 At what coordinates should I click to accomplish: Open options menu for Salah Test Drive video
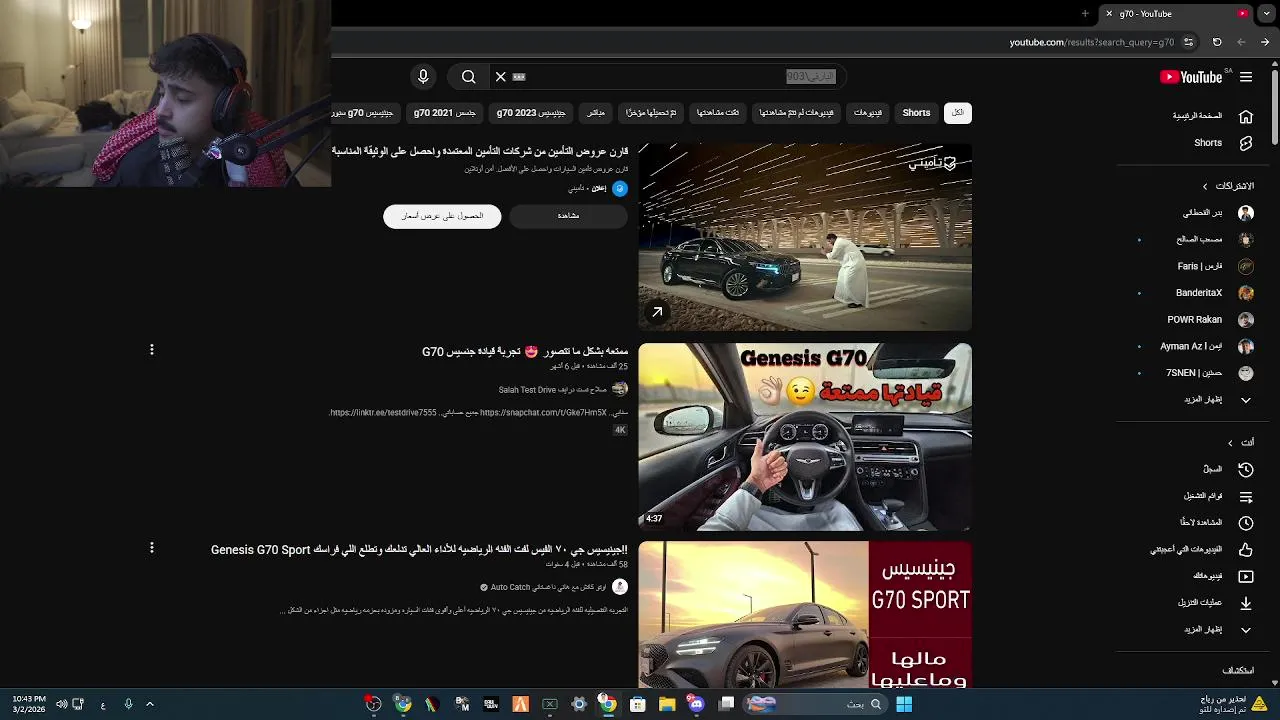pyautogui.click(x=152, y=350)
